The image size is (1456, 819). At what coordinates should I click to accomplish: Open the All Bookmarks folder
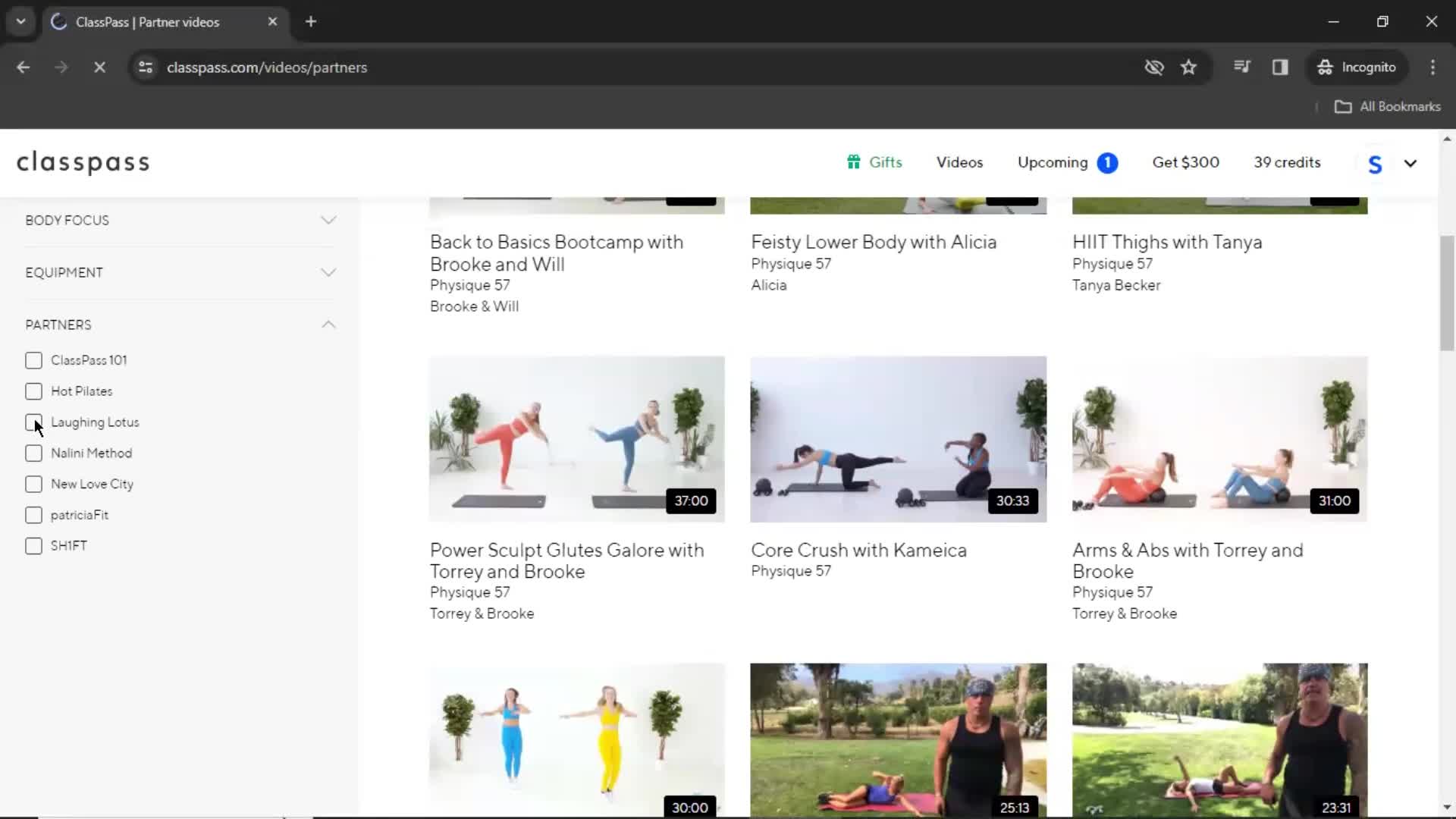click(1387, 107)
